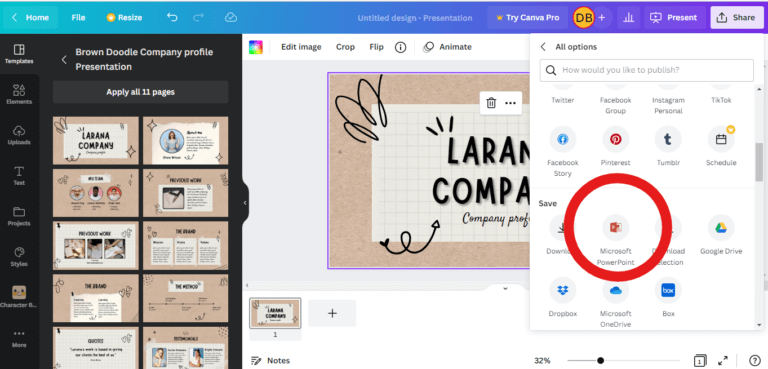Select the Pinterest share icon
This screenshot has width=768, height=369.
(616, 139)
